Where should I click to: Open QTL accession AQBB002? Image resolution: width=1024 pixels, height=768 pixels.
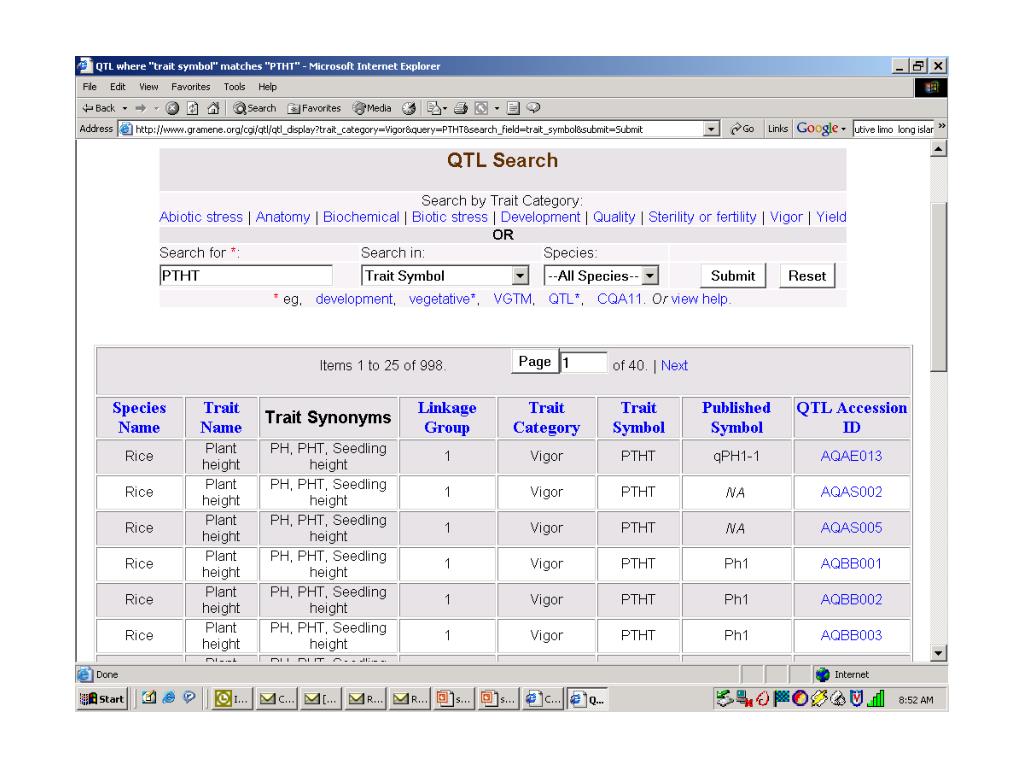tap(852, 600)
